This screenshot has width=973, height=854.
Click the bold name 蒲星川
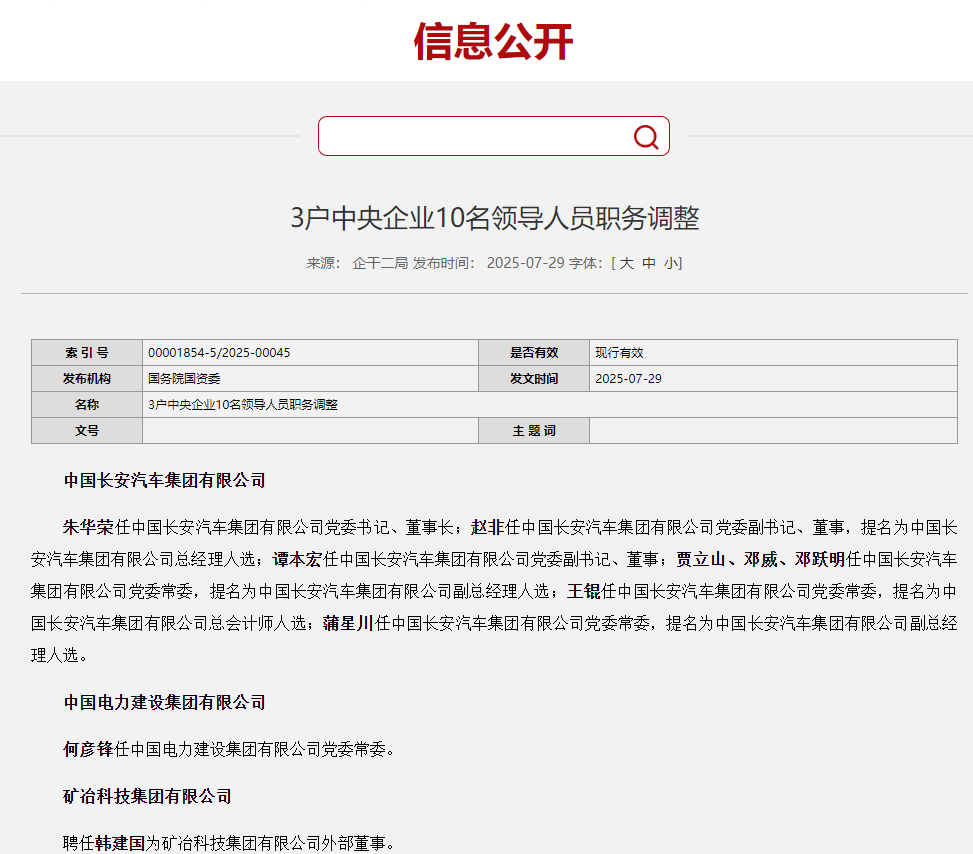(348, 623)
